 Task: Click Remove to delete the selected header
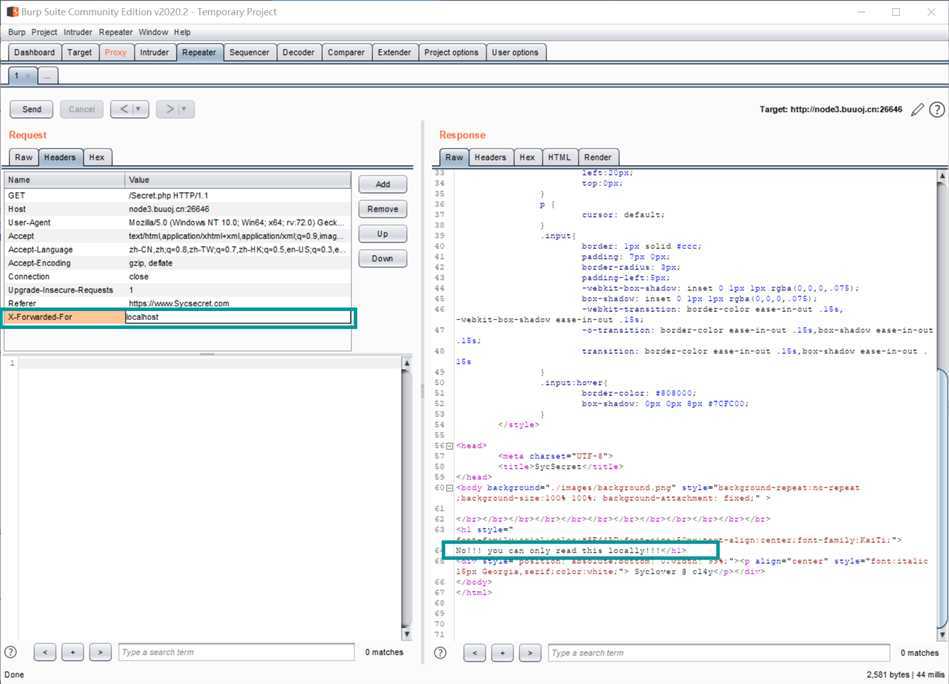pyautogui.click(x=383, y=209)
